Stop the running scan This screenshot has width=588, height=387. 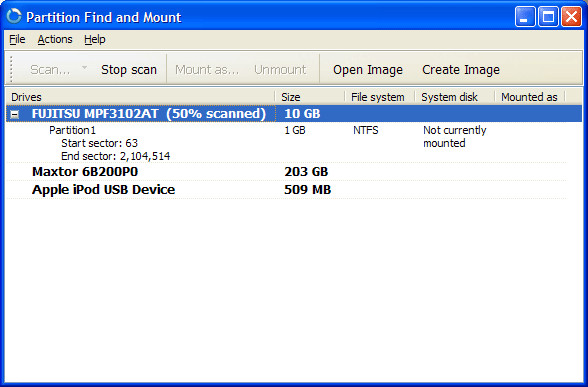[x=129, y=69]
